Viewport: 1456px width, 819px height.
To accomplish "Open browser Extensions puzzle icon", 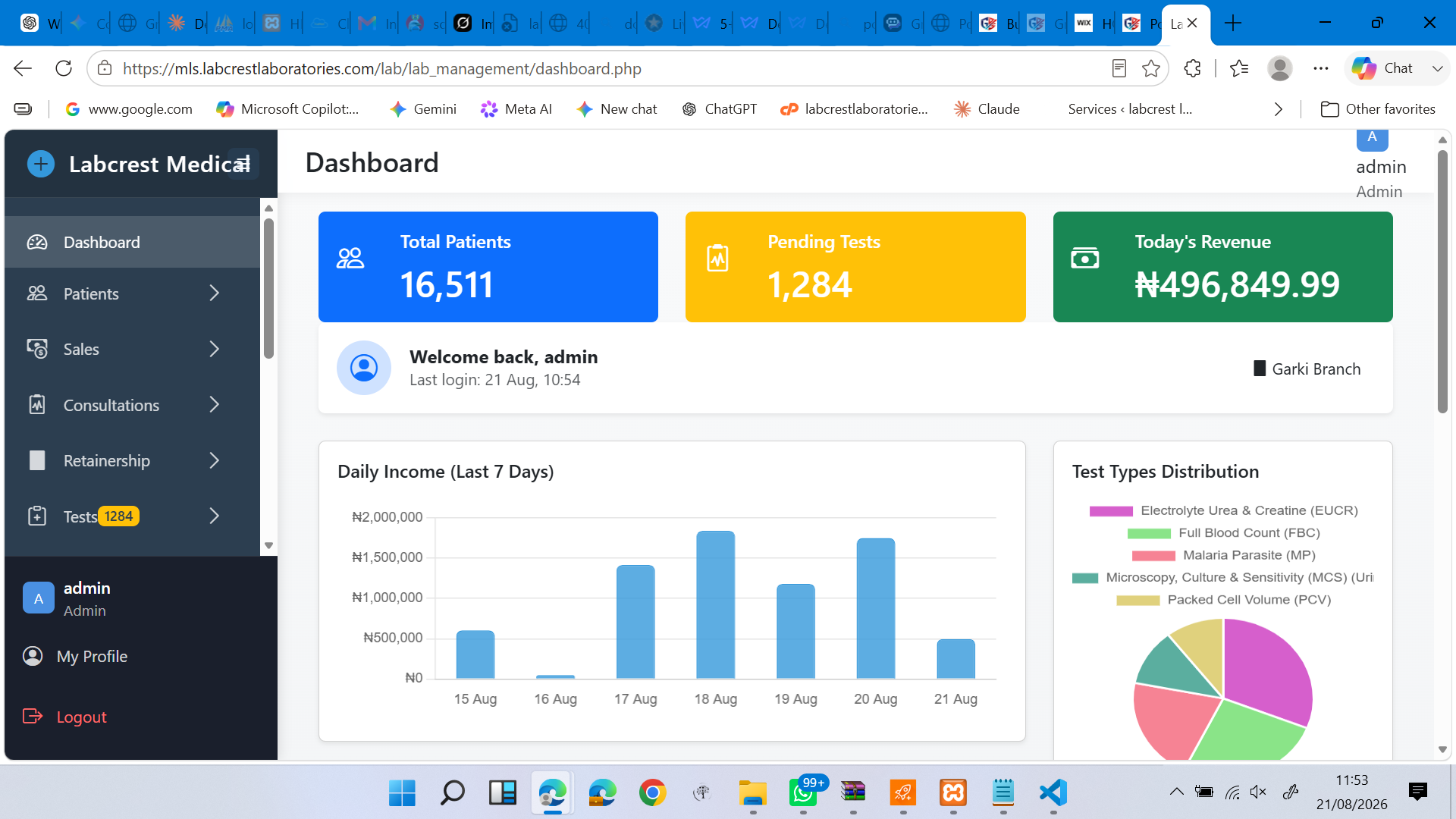I will point(1192,68).
